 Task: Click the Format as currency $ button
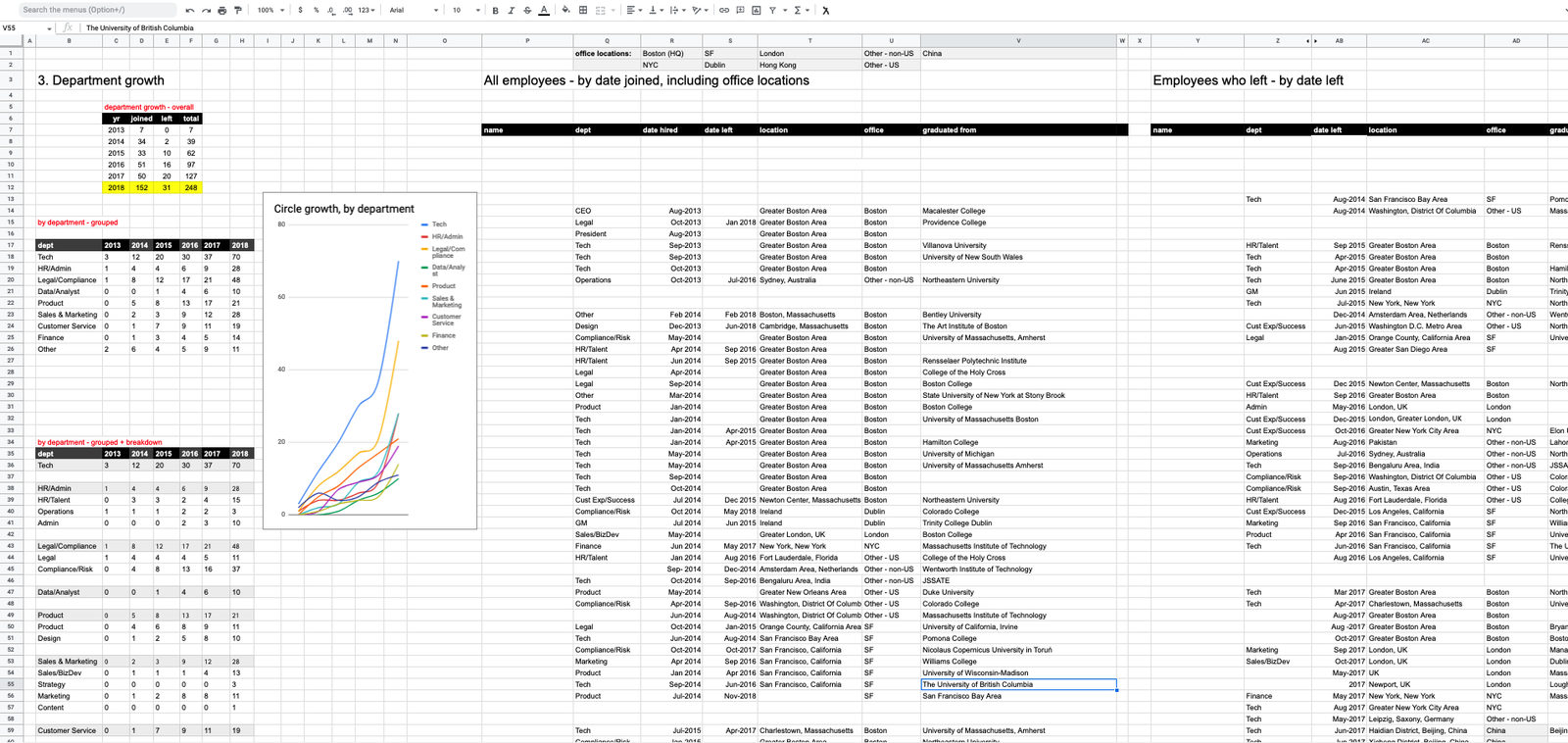[x=300, y=10]
